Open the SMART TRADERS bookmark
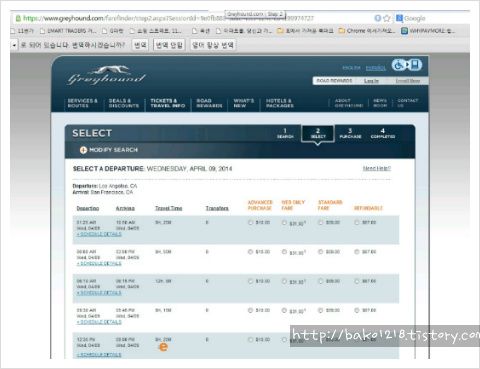480x369 pixels. [68, 31]
